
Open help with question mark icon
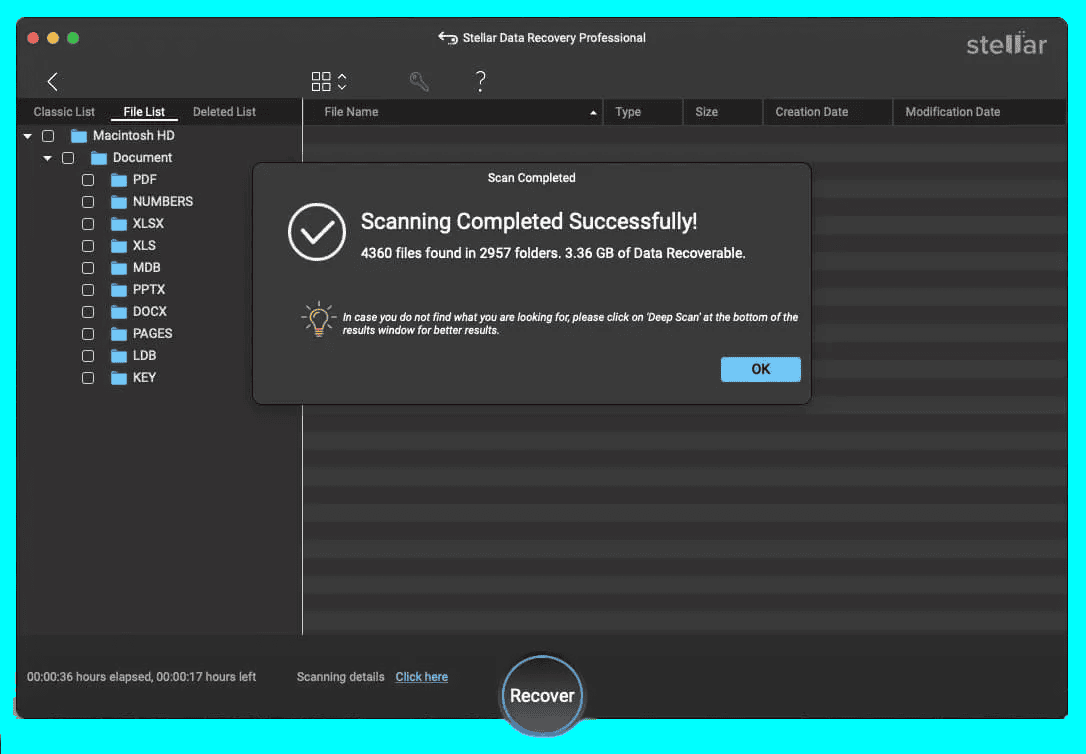(480, 82)
